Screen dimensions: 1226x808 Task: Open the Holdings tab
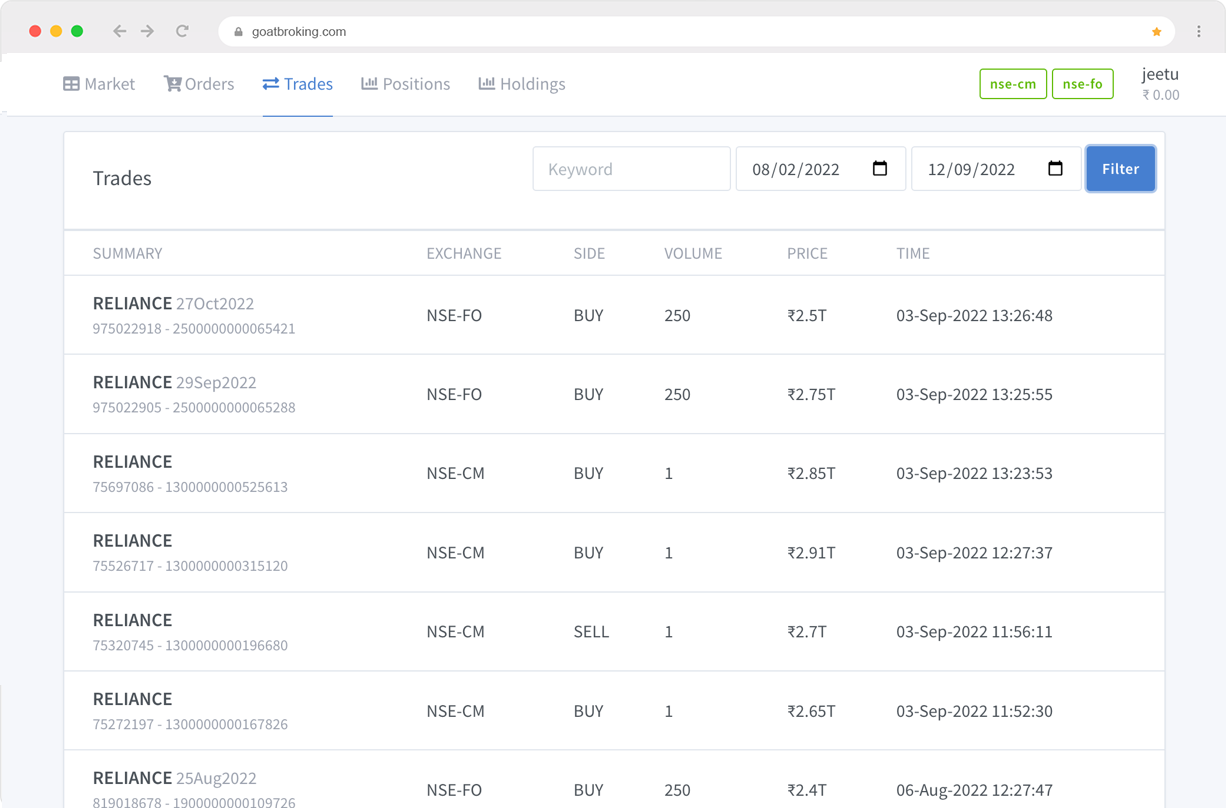pos(521,84)
